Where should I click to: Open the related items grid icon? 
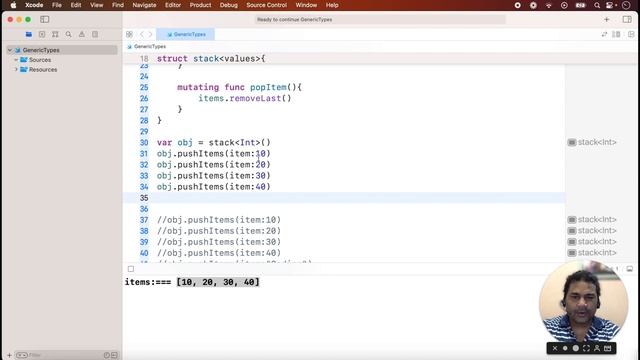(x=129, y=34)
